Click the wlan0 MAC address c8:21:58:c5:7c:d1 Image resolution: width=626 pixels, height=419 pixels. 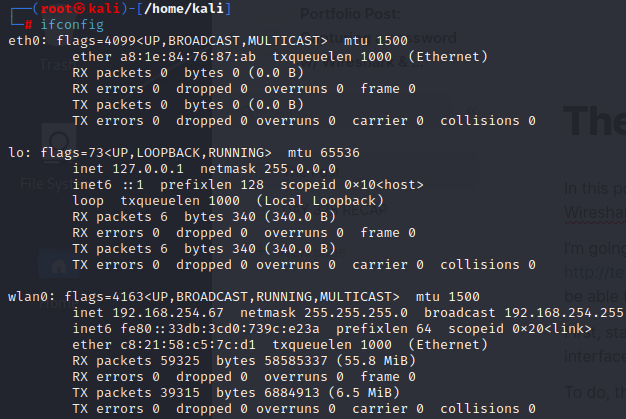tap(167, 345)
